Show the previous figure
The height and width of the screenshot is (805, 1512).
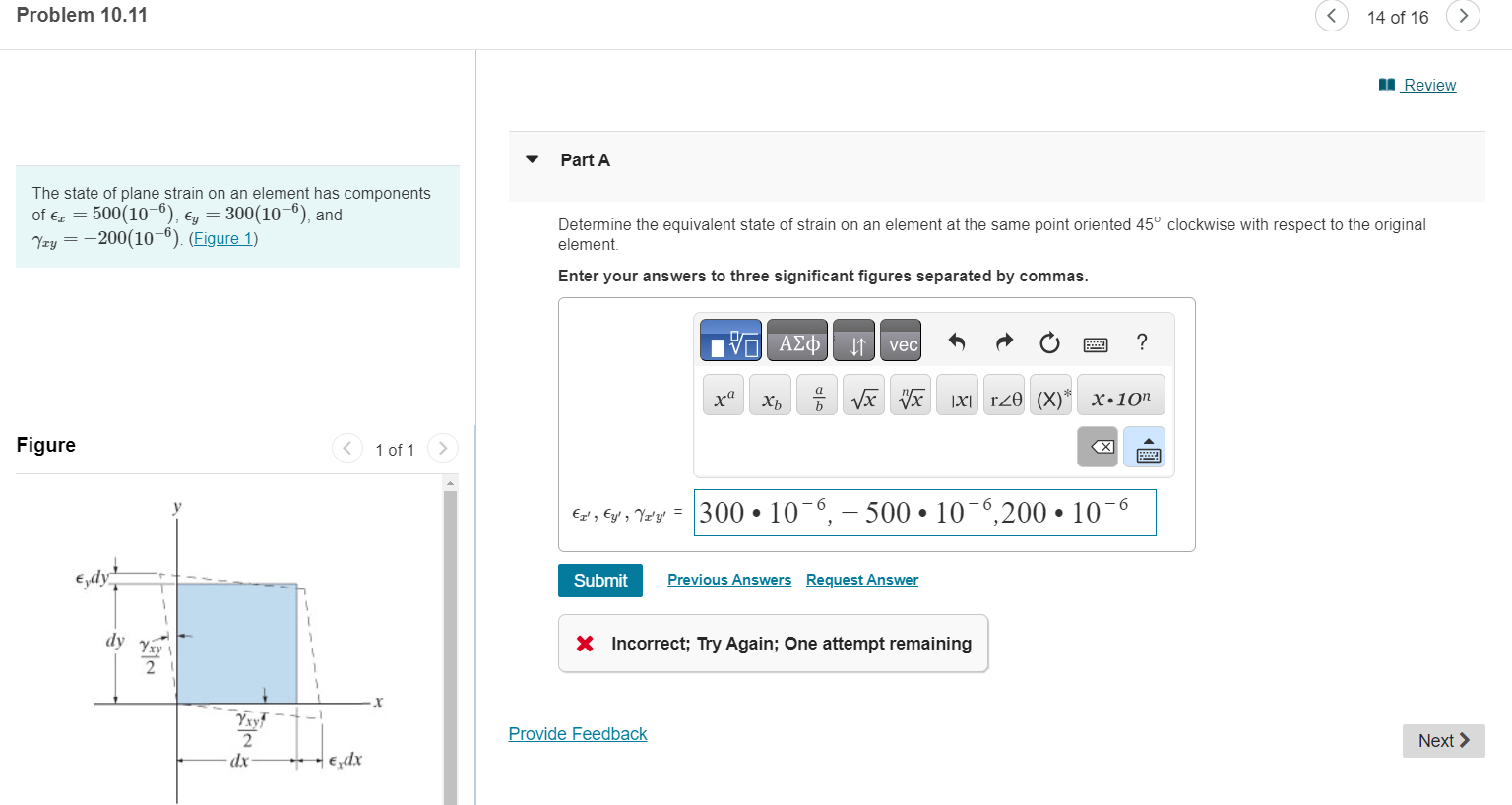pyautogui.click(x=347, y=449)
